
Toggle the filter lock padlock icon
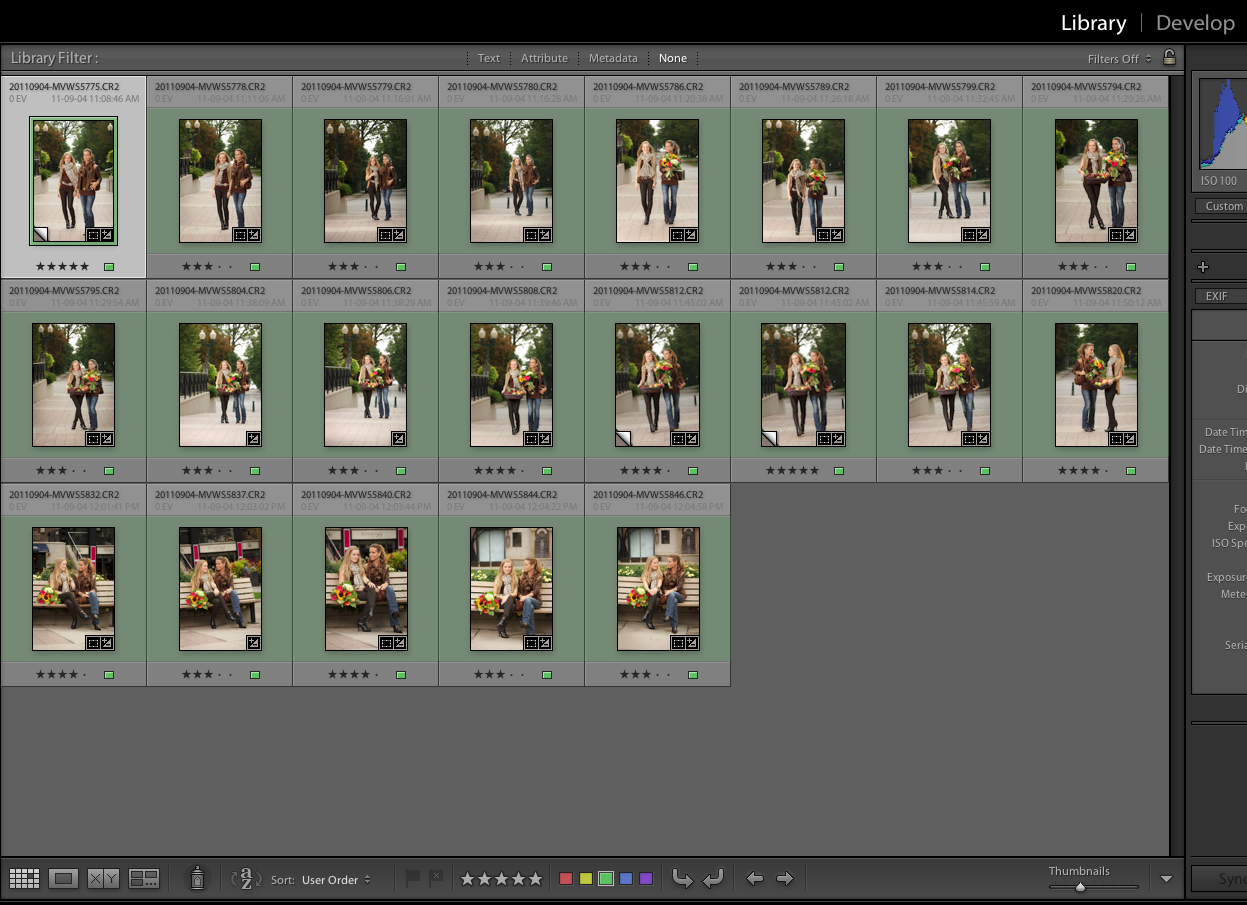pos(1169,58)
